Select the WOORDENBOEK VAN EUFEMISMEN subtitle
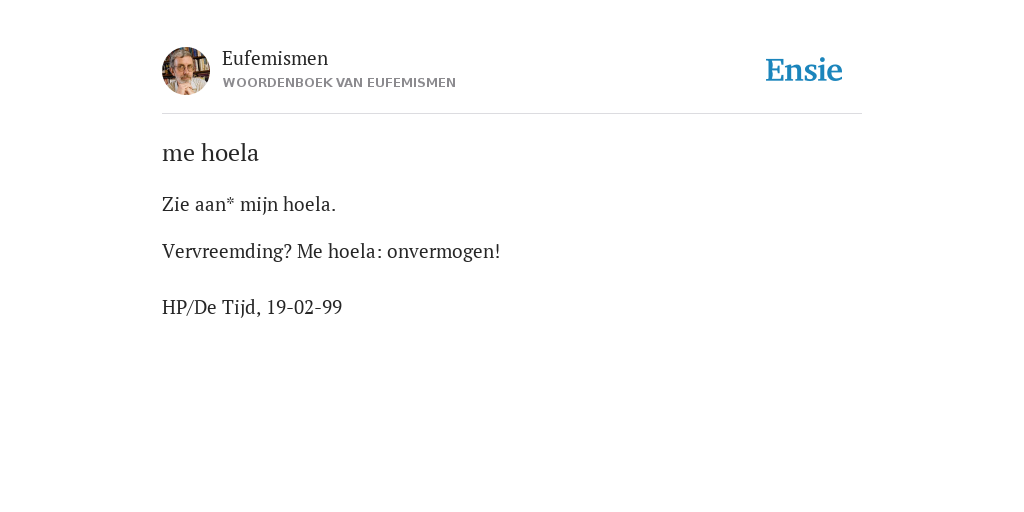 pyautogui.click(x=339, y=83)
